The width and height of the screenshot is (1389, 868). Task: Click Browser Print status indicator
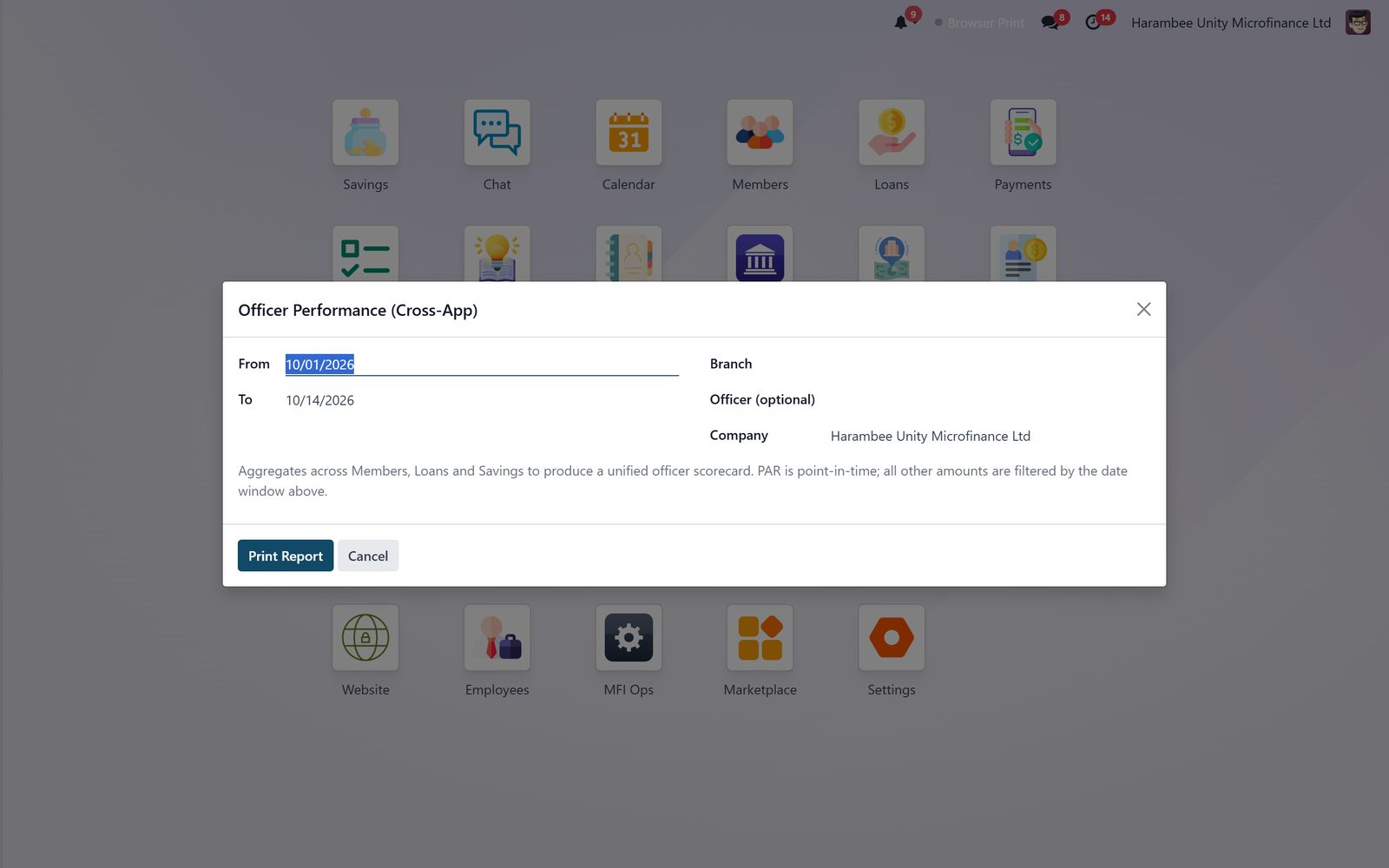pyautogui.click(x=979, y=23)
